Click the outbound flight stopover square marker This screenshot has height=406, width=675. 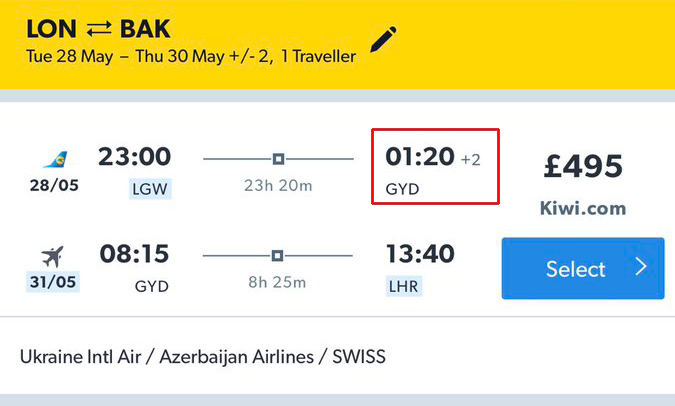[279, 159]
